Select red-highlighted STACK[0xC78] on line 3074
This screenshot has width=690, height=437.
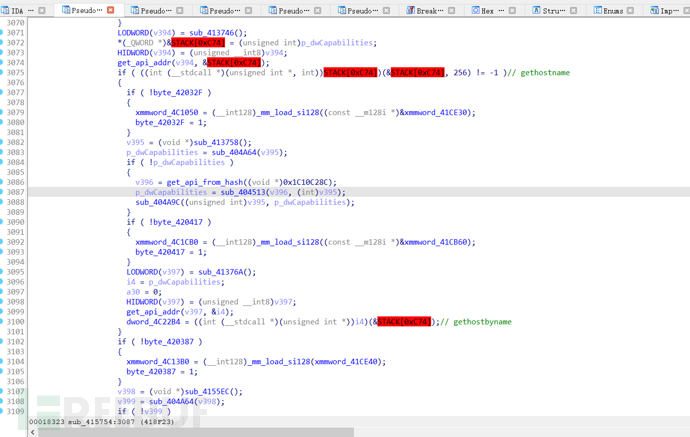coord(233,62)
